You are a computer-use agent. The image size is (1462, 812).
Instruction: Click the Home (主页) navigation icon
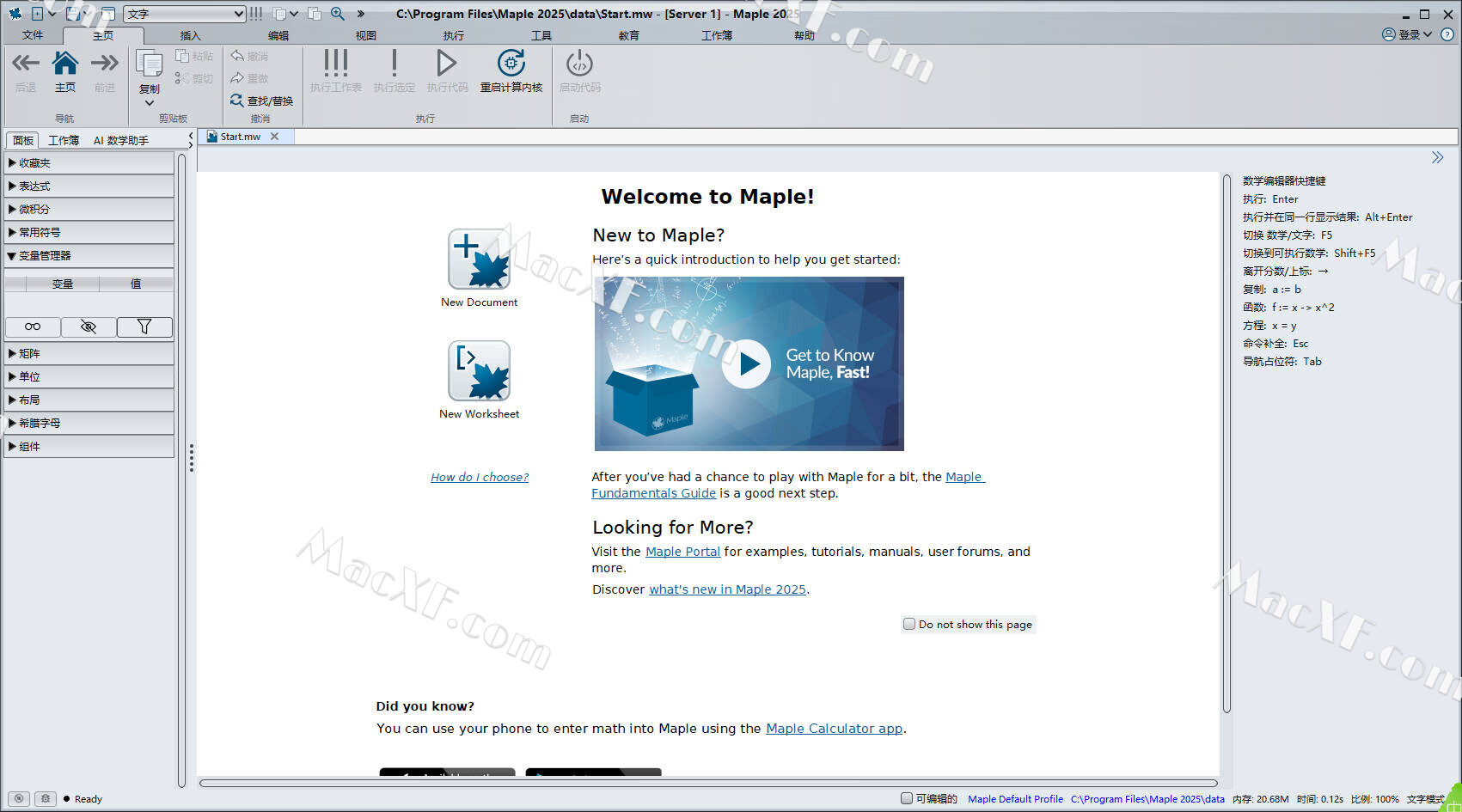tap(65, 63)
